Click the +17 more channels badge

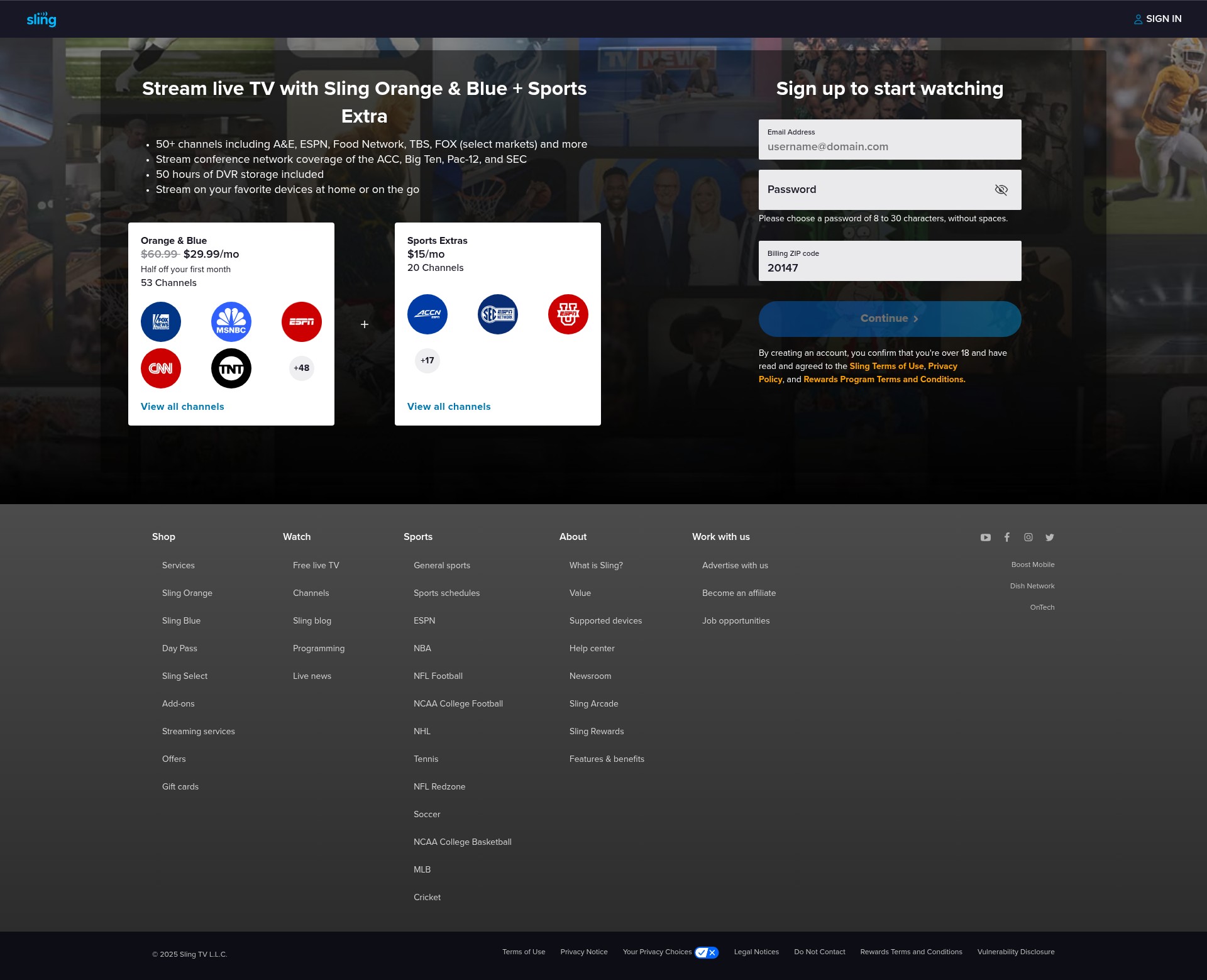pyautogui.click(x=427, y=360)
